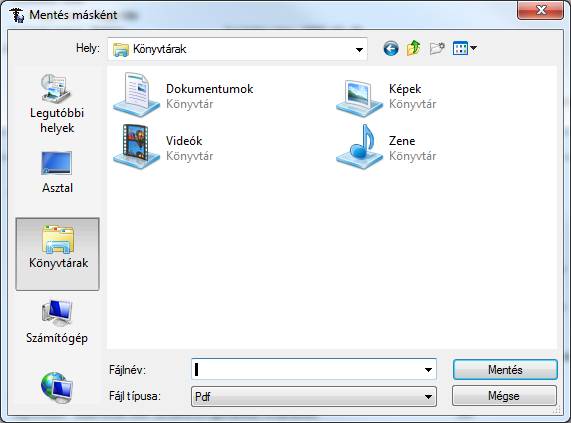Screen dimensions: 571x423
Task: Open the Dokumentumok library
Action: 183,95
